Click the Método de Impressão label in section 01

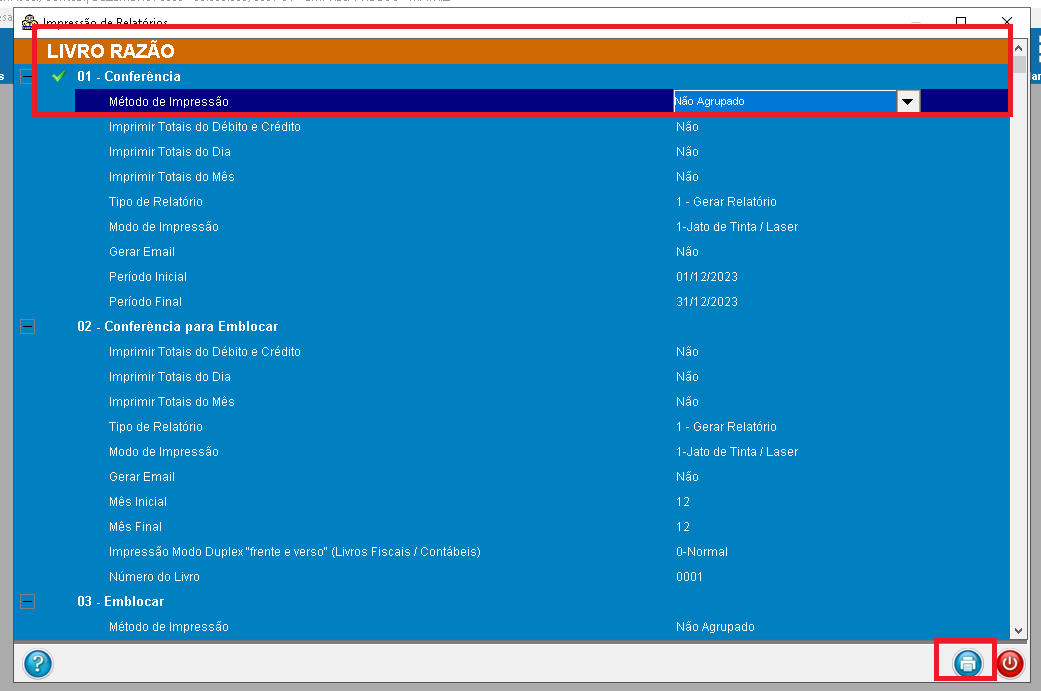pyautogui.click(x=169, y=102)
